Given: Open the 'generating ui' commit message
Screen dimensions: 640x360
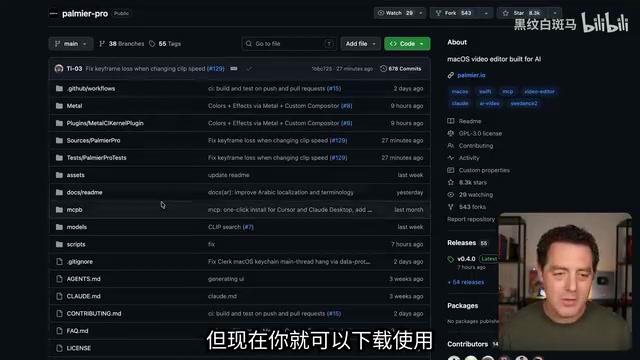Looking at the screenshot, I should point(226,279).
